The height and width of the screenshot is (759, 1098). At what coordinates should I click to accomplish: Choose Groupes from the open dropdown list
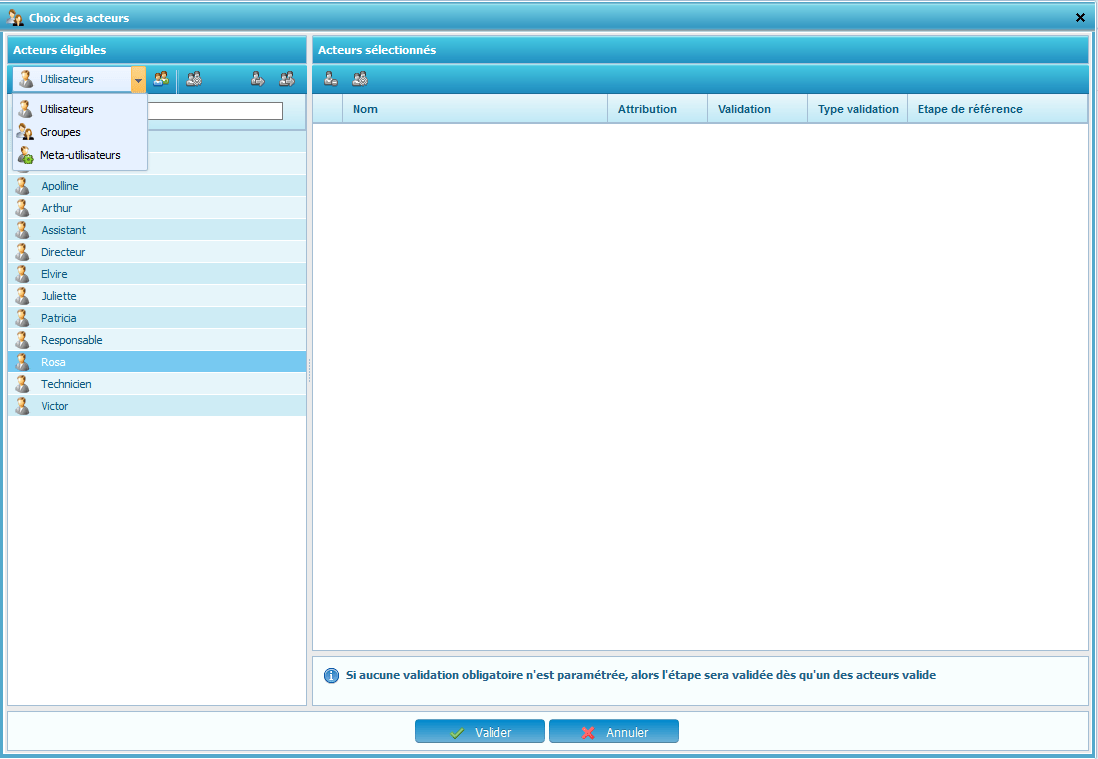pyautogui.click(x=60, y=132)
